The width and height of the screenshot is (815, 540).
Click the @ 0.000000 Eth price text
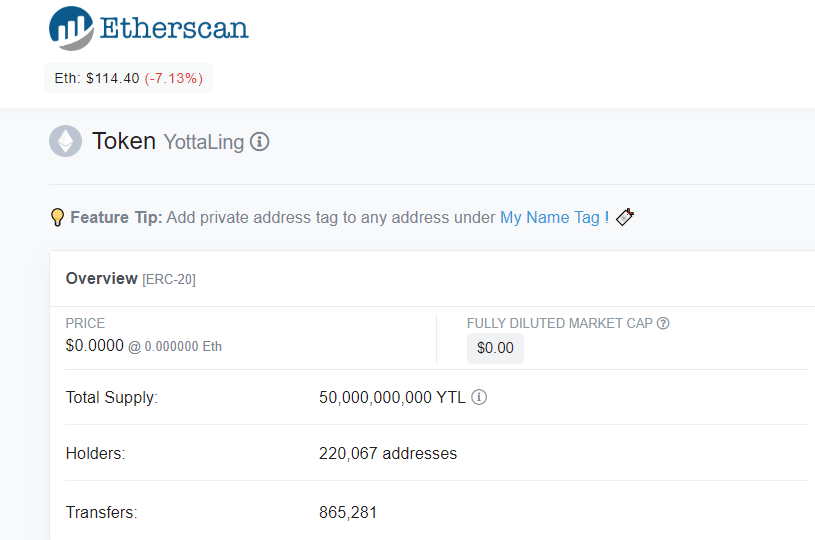coord(175,347)
